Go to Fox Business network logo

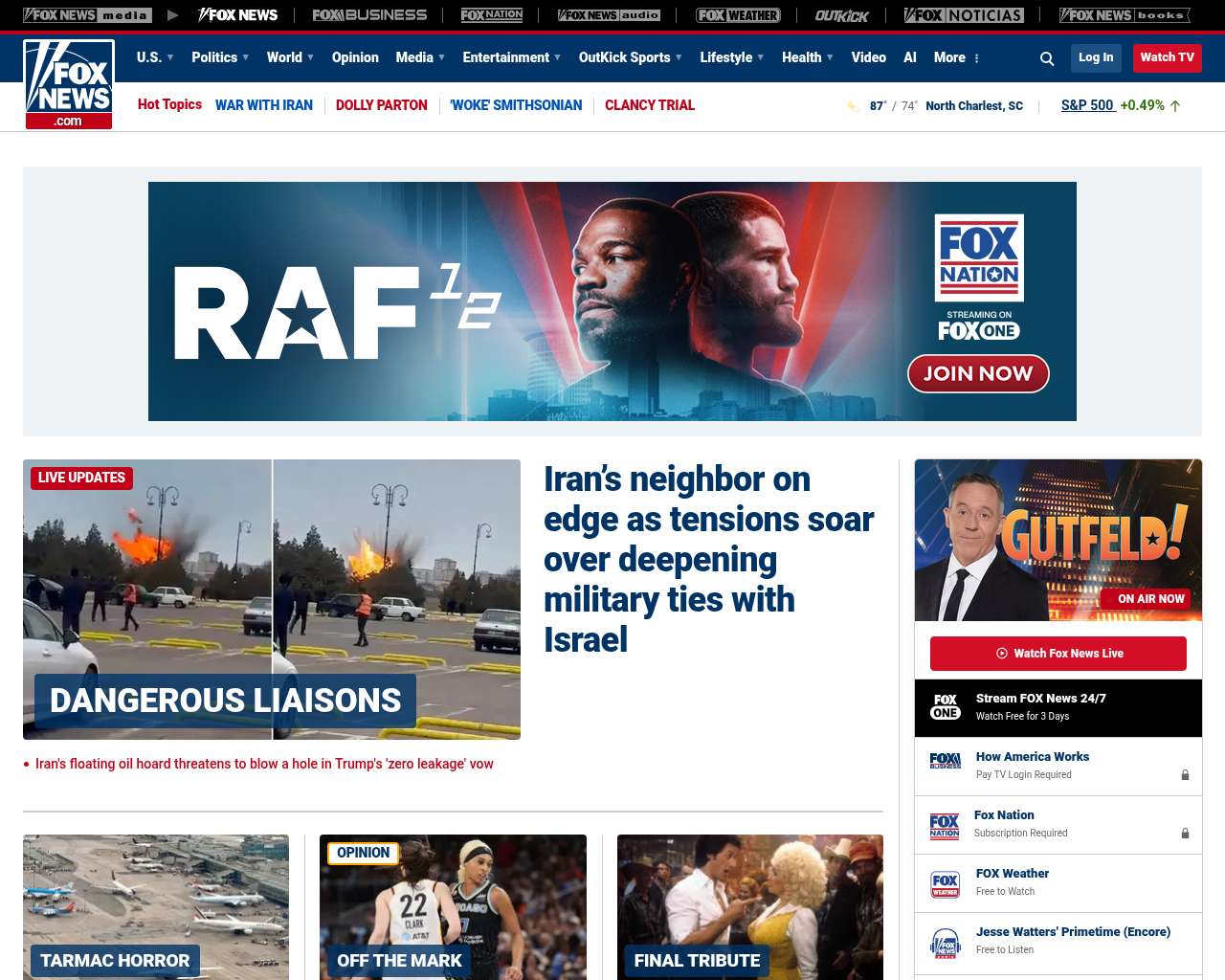[369, 15]
